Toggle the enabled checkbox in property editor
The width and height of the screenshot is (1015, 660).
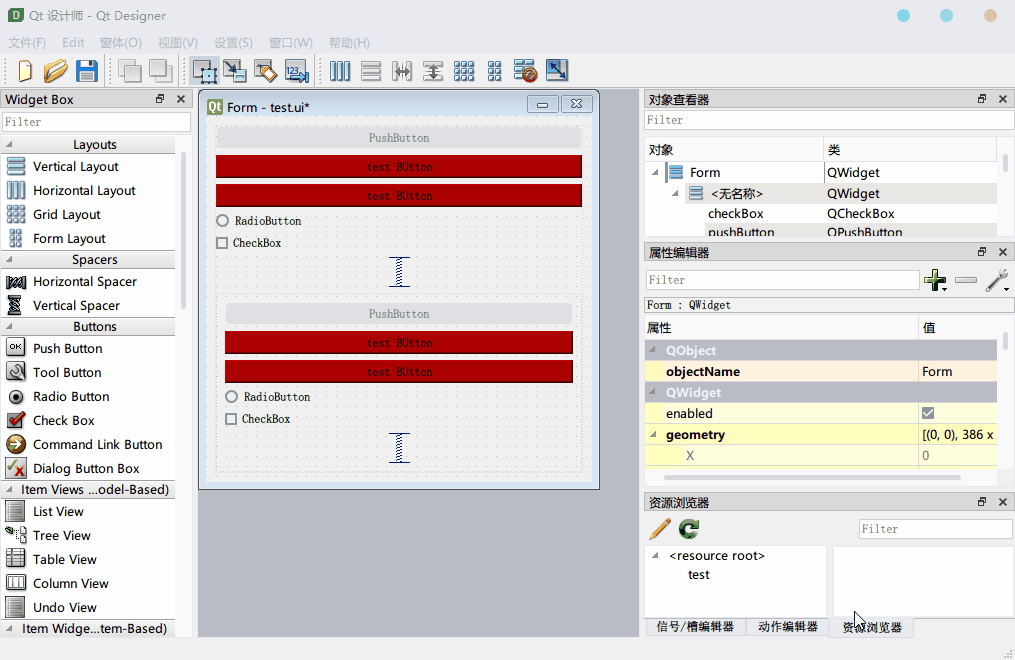(926, 413)
